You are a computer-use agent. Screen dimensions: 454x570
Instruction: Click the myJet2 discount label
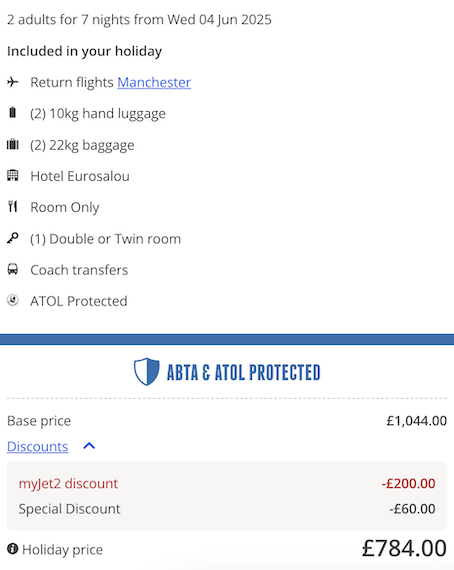tap(68, 483)
